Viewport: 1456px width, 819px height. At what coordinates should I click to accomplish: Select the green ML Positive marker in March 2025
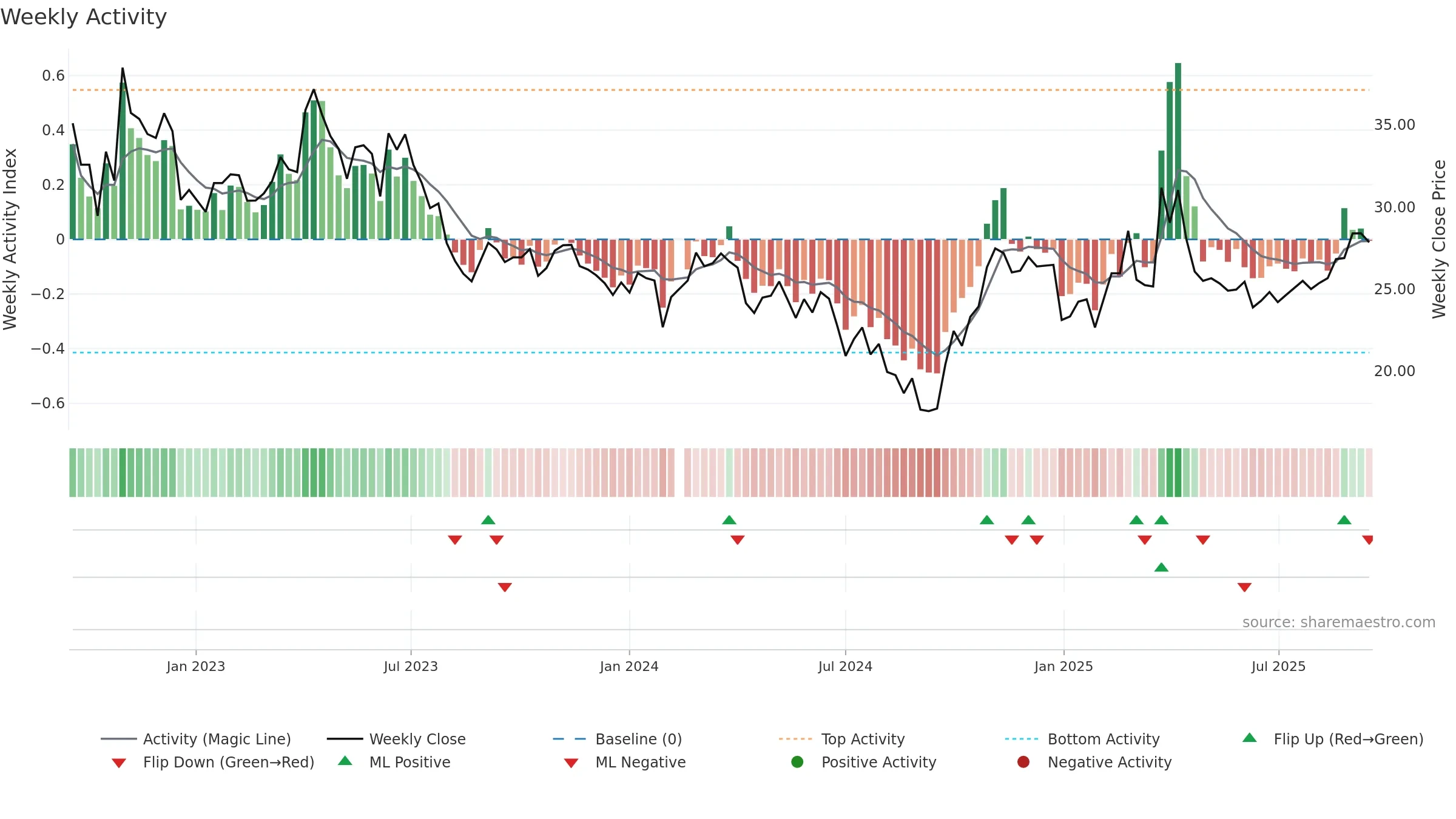(1161, 567)
